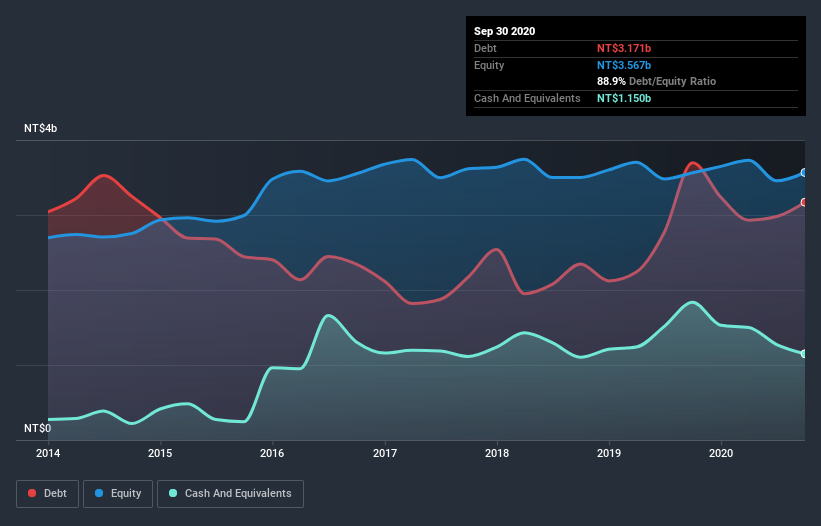The height and width of the screenshot is (526, 821).
Task: Select the 2019 x-axis label
Action: [x=609, y=453]
